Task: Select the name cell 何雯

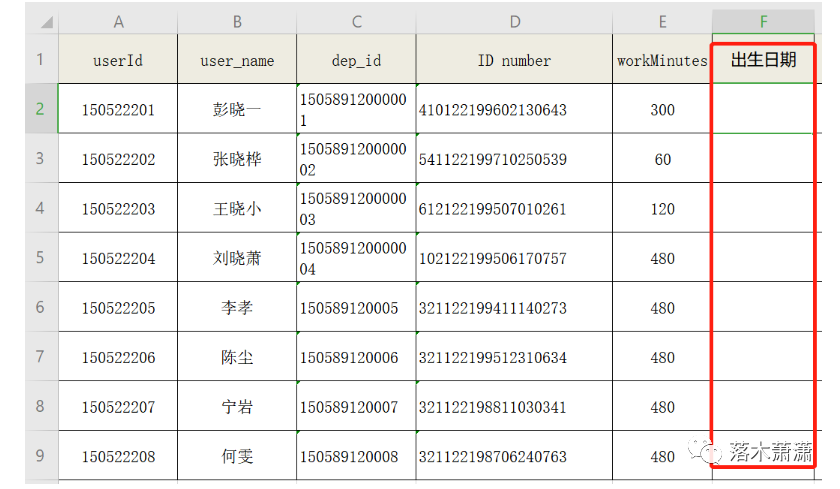Action: (x=237, y=456)
